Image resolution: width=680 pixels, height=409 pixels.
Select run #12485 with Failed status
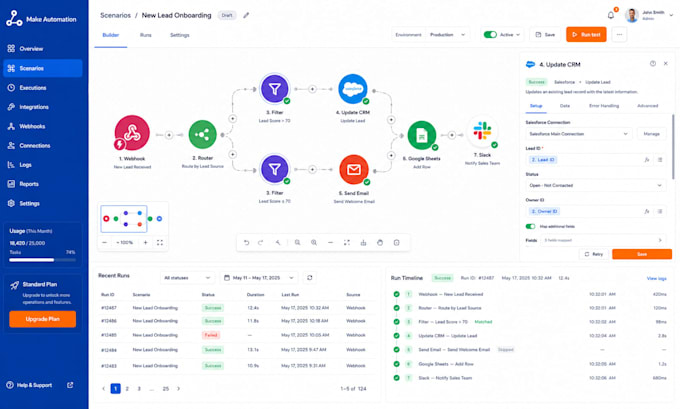point(233,335)
